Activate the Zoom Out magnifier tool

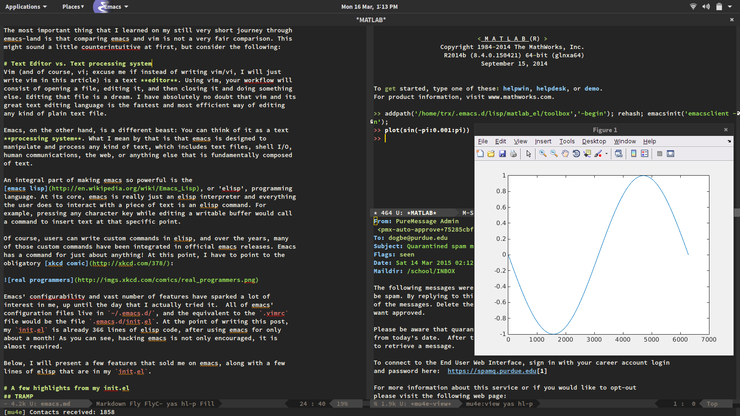click(x=554, y=154)
